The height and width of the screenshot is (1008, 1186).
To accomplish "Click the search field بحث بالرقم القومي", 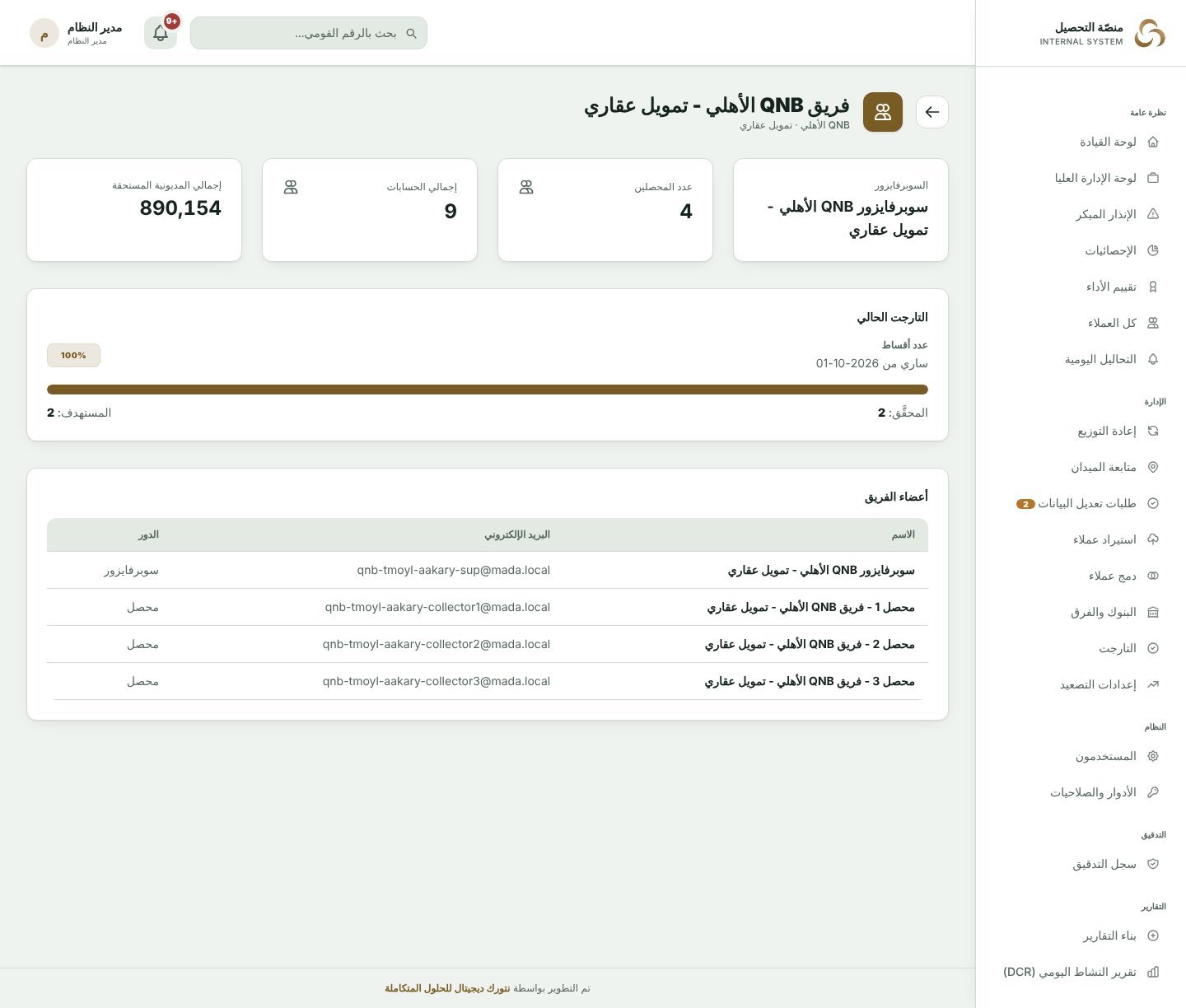I will pos(309,33).
